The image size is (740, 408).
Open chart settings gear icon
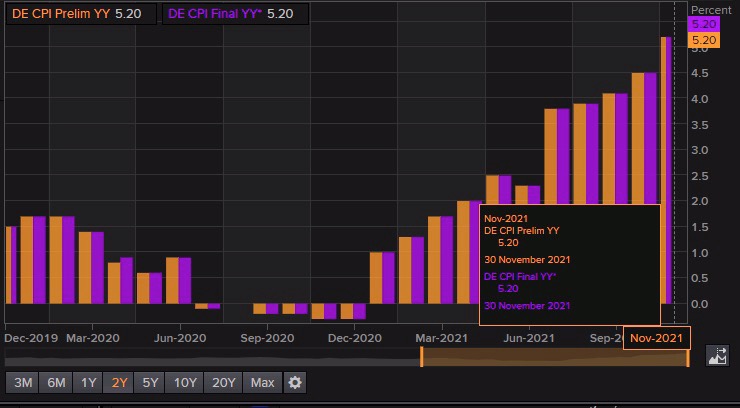294,382
